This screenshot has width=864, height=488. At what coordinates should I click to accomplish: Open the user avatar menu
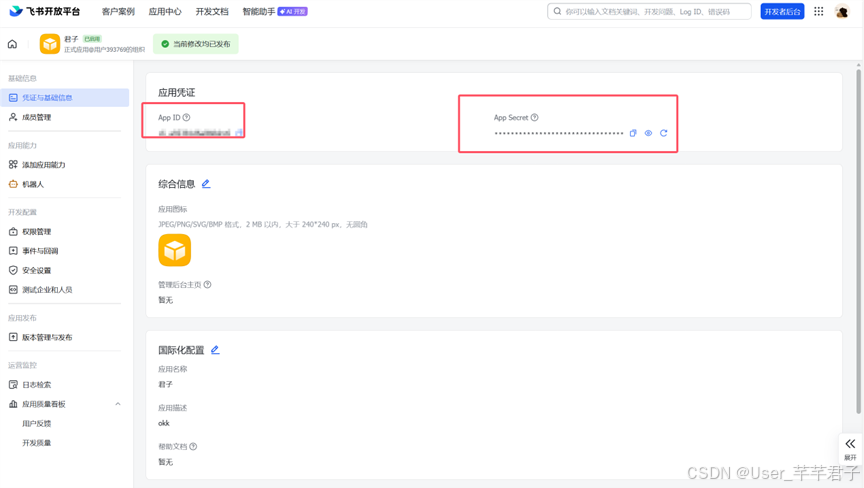pos(842,11)
